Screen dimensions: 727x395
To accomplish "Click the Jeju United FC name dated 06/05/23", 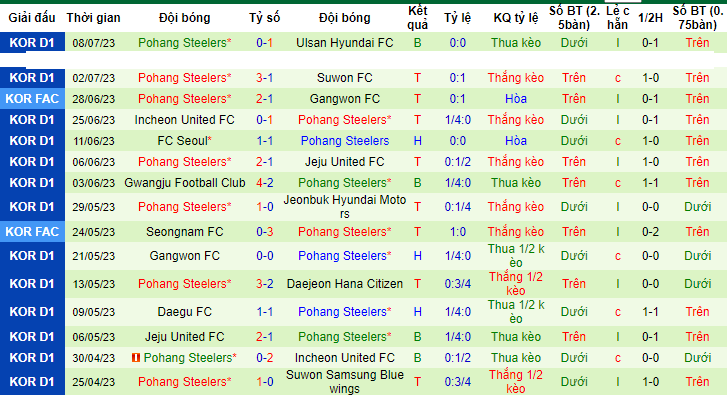I will pos(185,337).
